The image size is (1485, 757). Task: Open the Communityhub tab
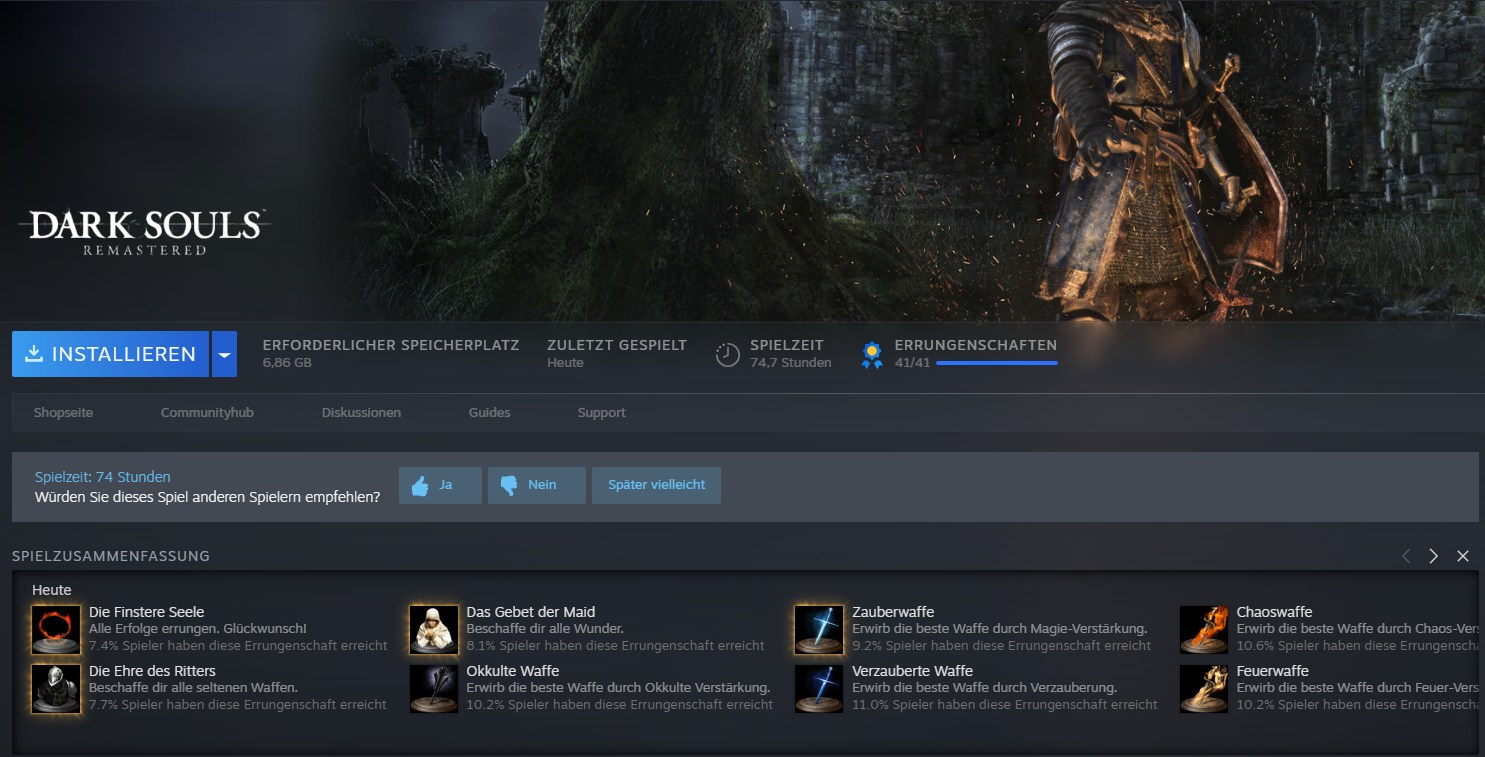click(207, 412)
